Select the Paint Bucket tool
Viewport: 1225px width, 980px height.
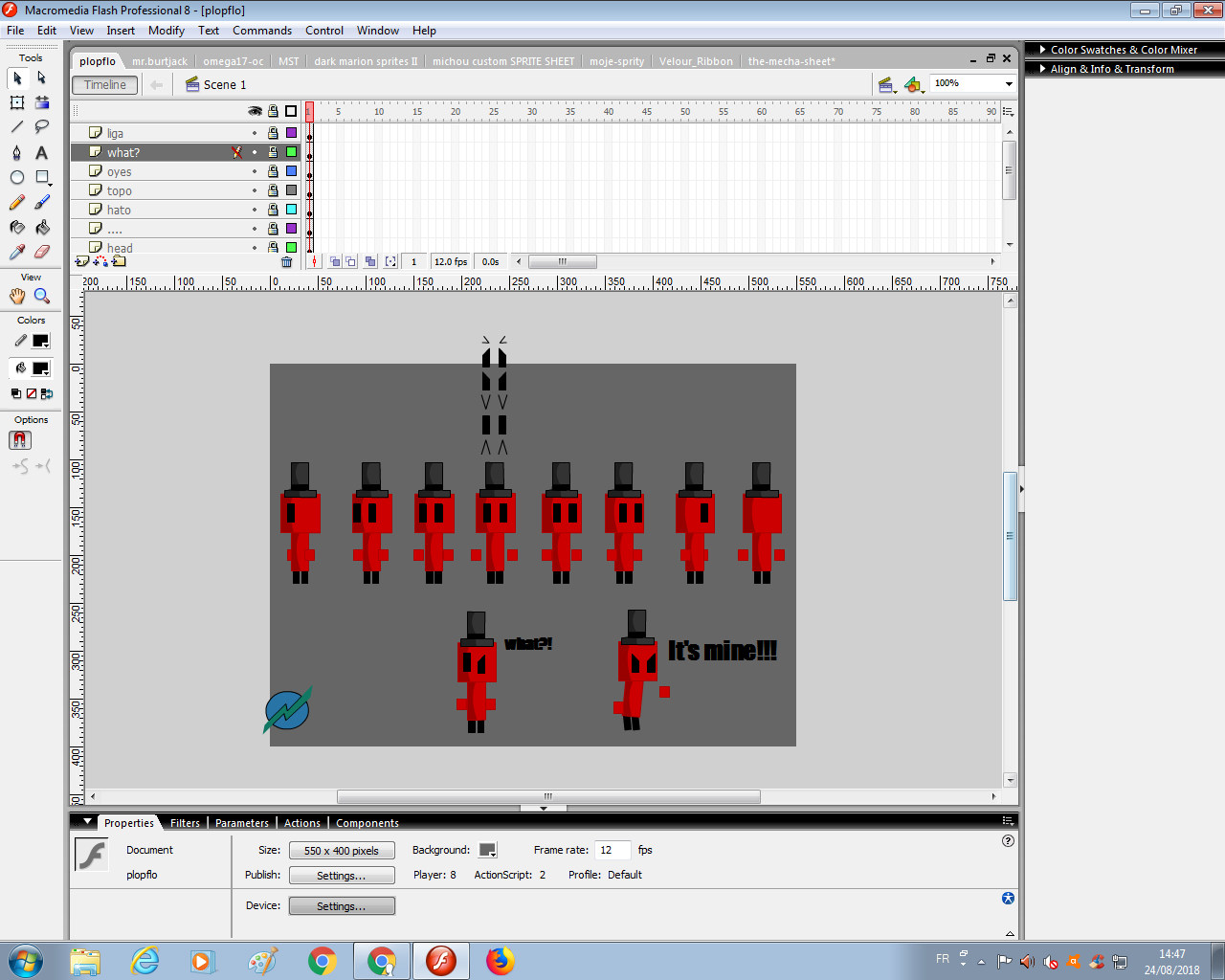[x=42, y=227]
